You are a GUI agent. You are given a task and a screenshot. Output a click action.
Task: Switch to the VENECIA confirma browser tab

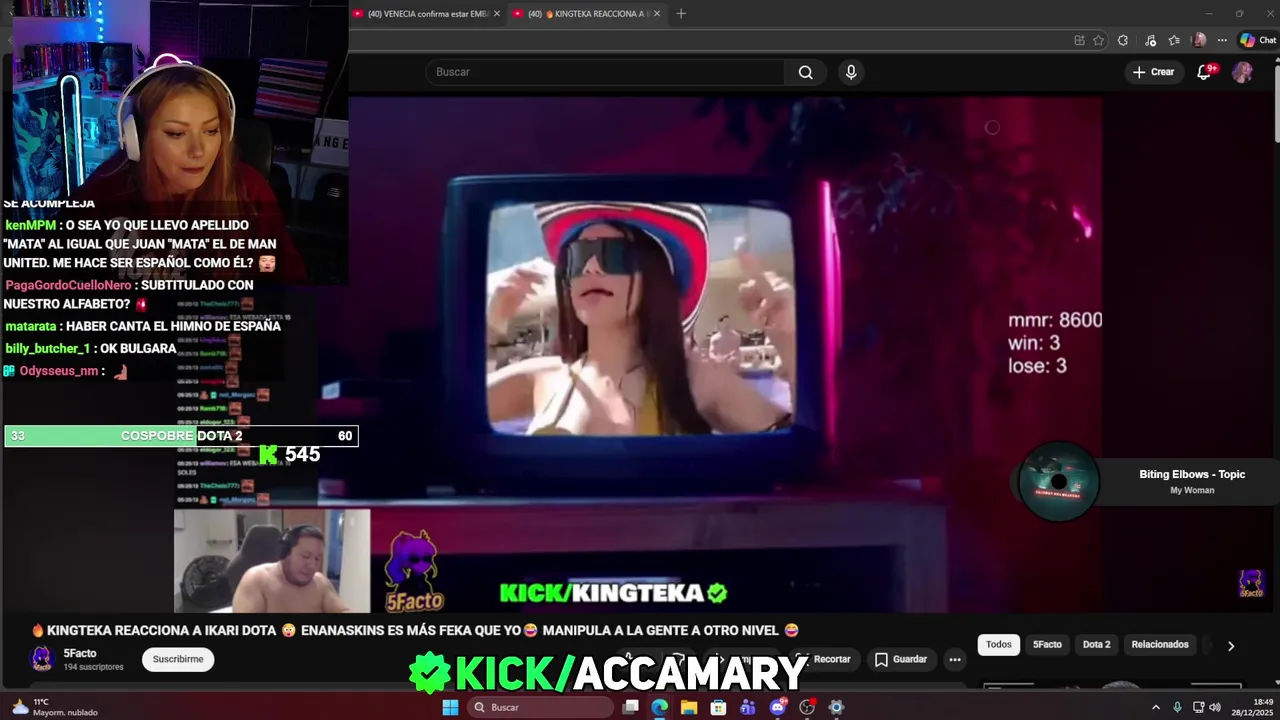426,14
